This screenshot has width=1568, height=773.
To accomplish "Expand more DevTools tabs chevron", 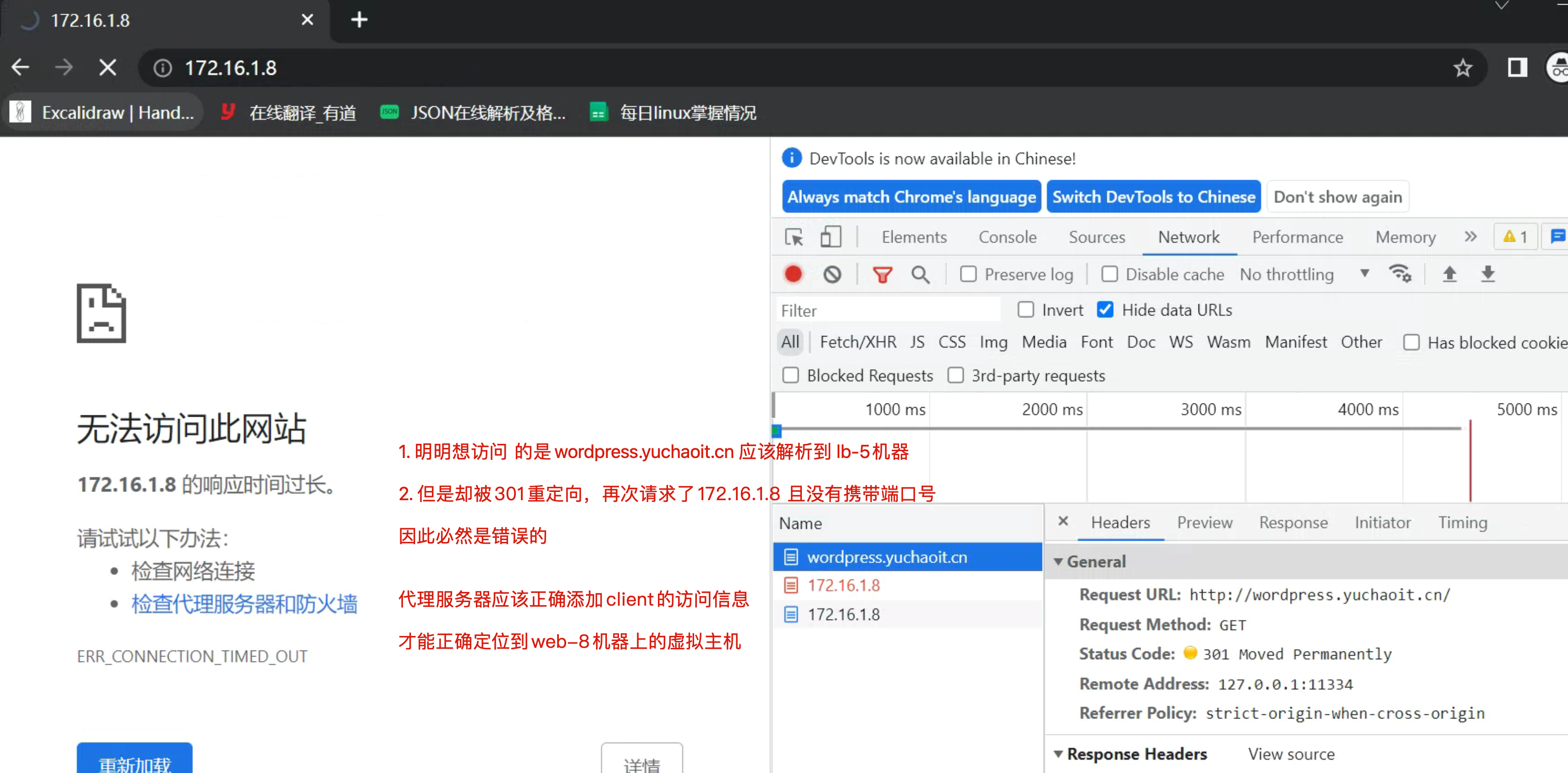I will 1471,237.
